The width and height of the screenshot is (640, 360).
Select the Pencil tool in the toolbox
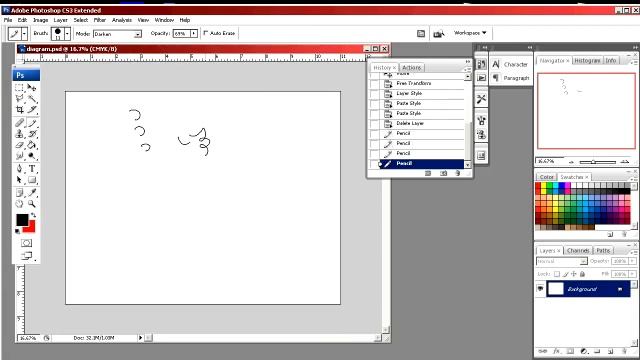32,122
